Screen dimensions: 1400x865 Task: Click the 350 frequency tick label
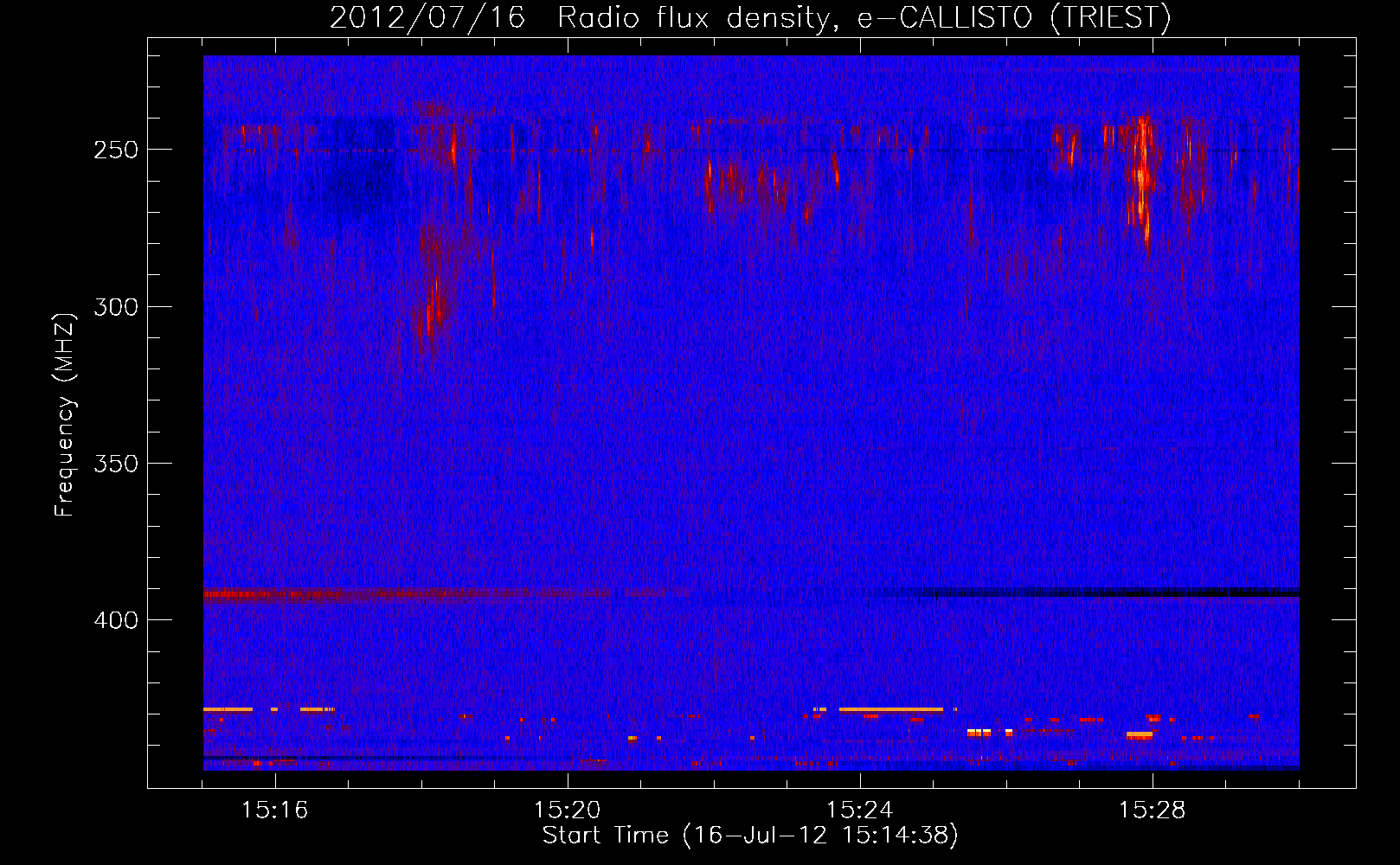[x=116, y=464]
